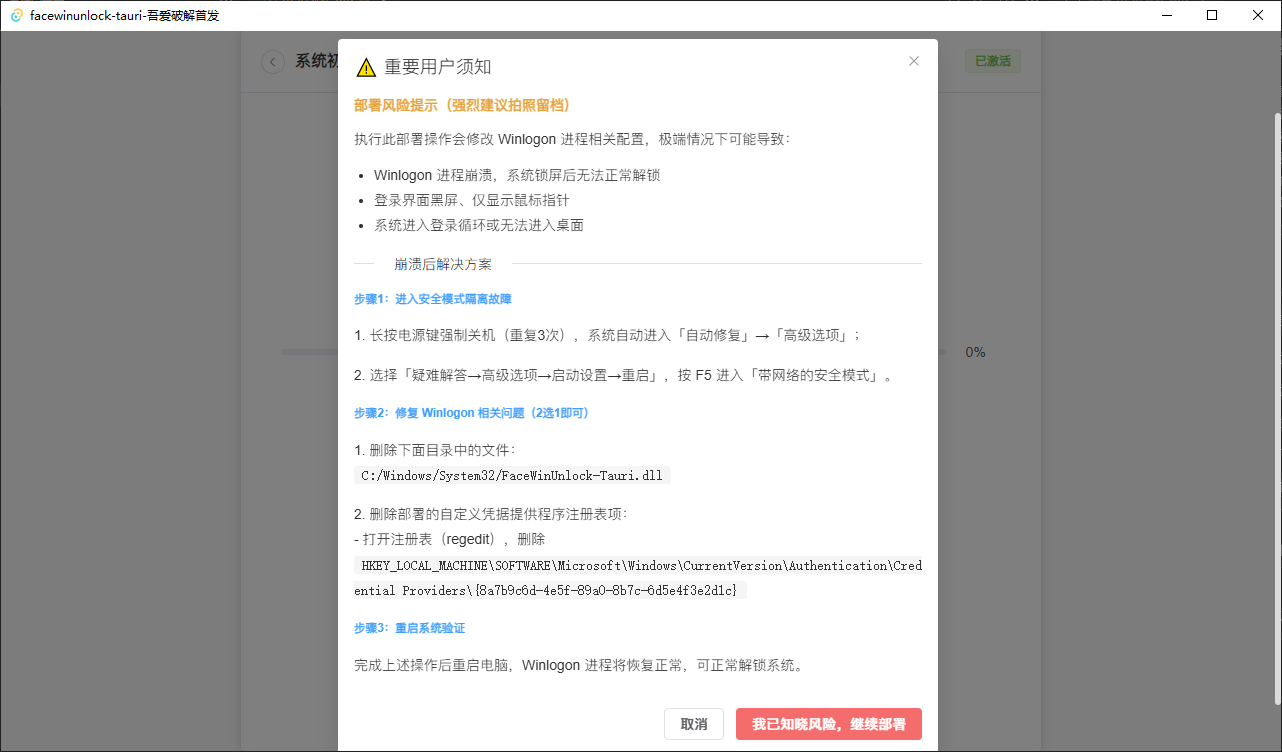Viewport: 1282px width, 752px height.
Task: Maximize the facewinunlock-tauri window
Action: tap(1212, 15)
